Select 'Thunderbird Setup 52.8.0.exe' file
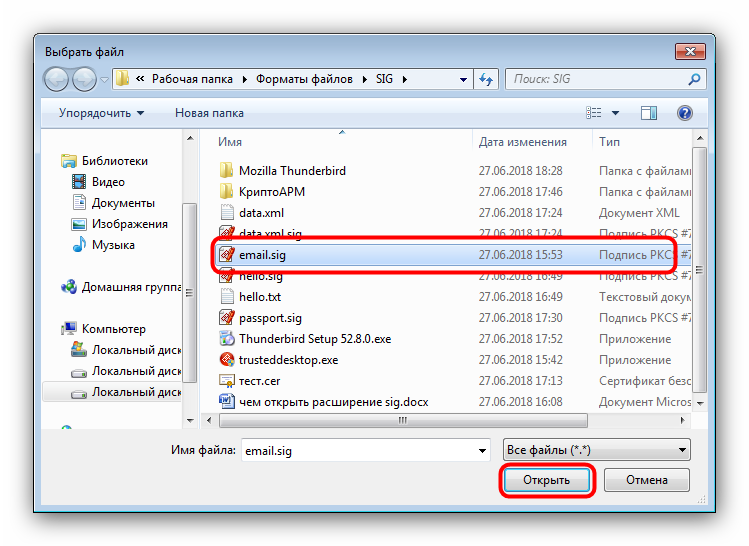This screenshot has height=546, width=749. (315, 339)
